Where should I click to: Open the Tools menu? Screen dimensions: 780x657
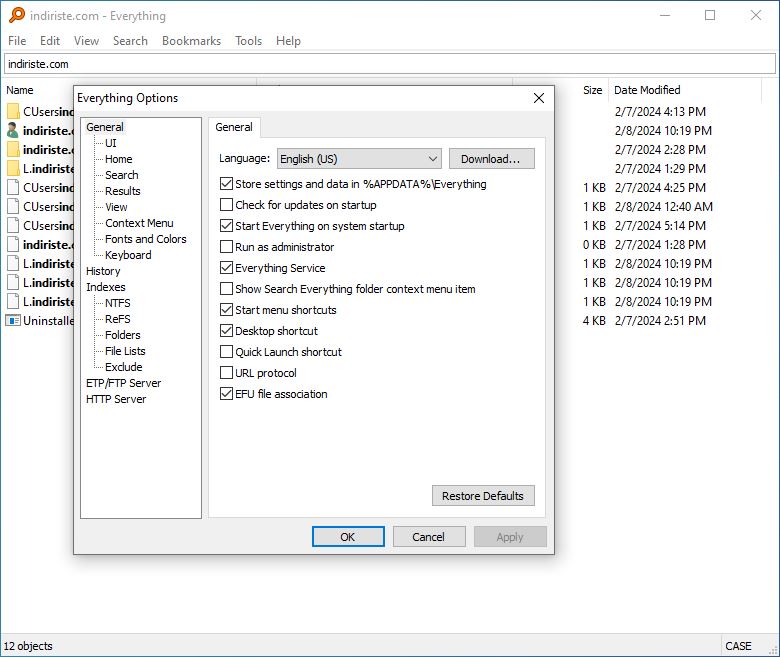[x=248, y=41]
